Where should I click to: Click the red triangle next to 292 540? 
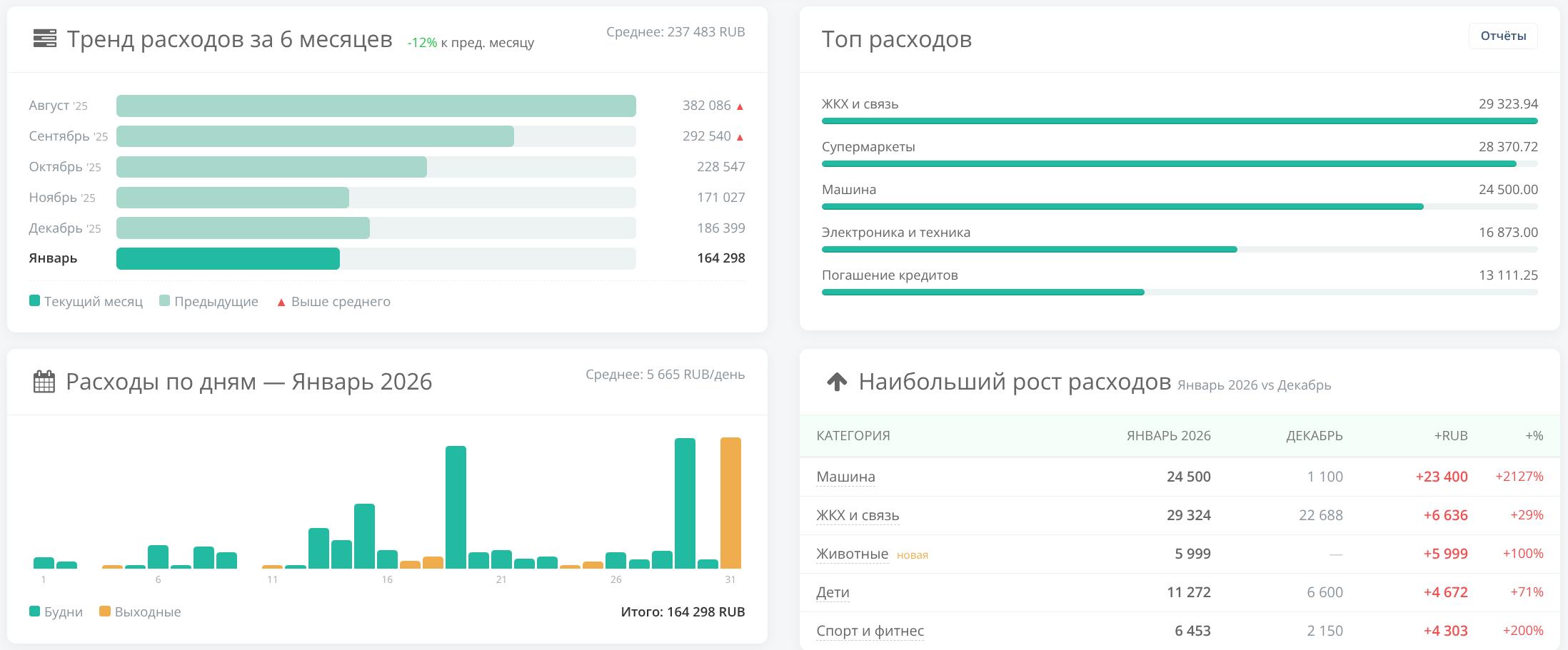click(x=740, y=137)
